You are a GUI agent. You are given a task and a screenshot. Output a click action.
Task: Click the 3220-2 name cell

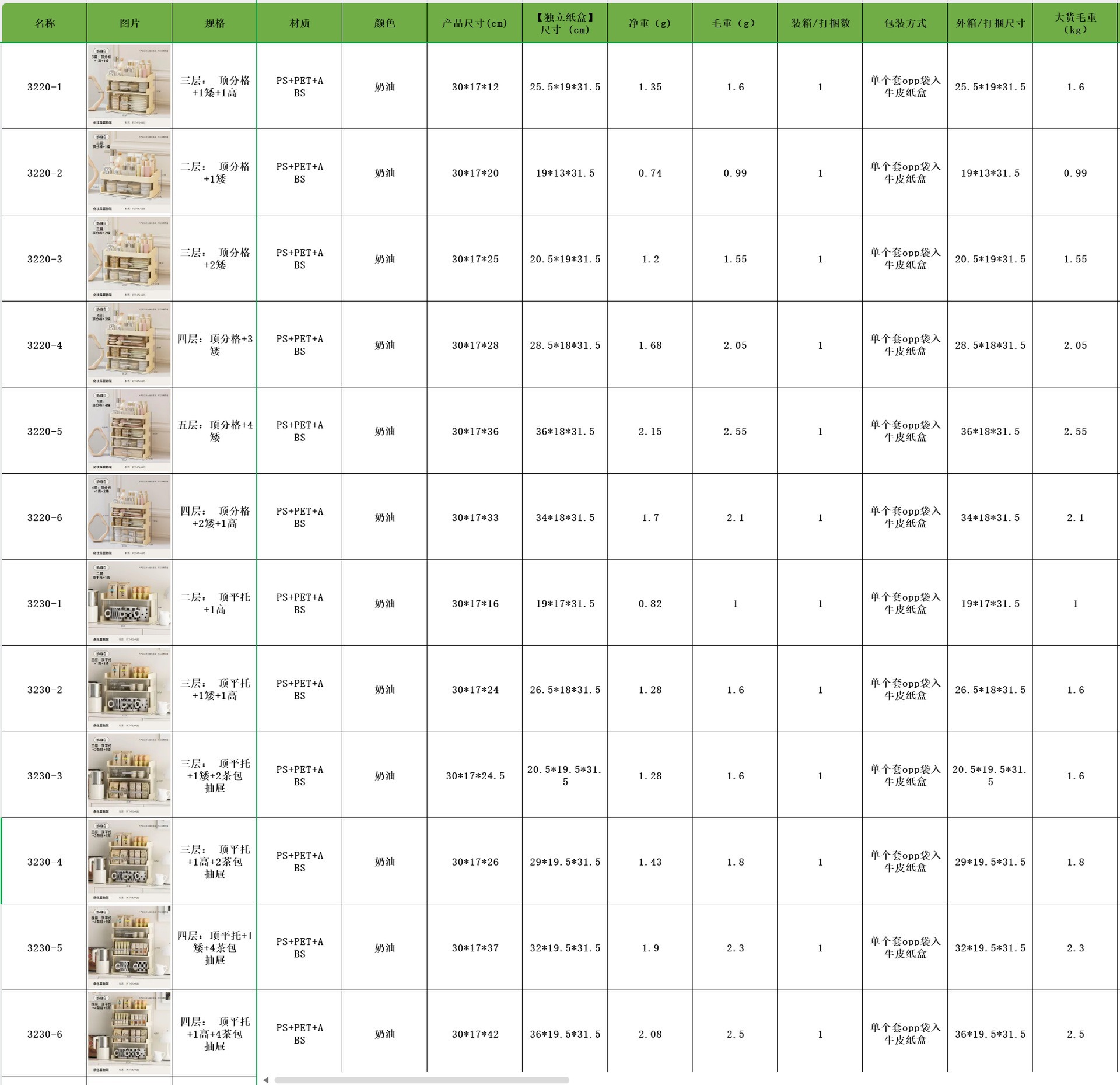[44, 173]
